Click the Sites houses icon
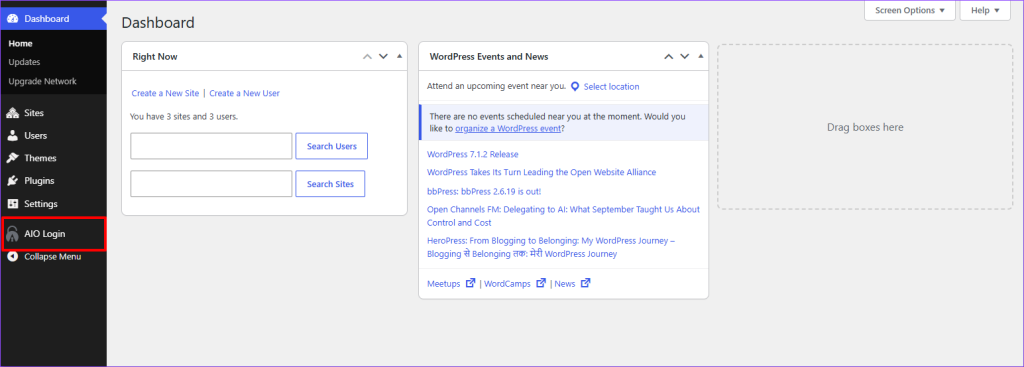This screenshot has width=1024, height=367. (12, 113)
